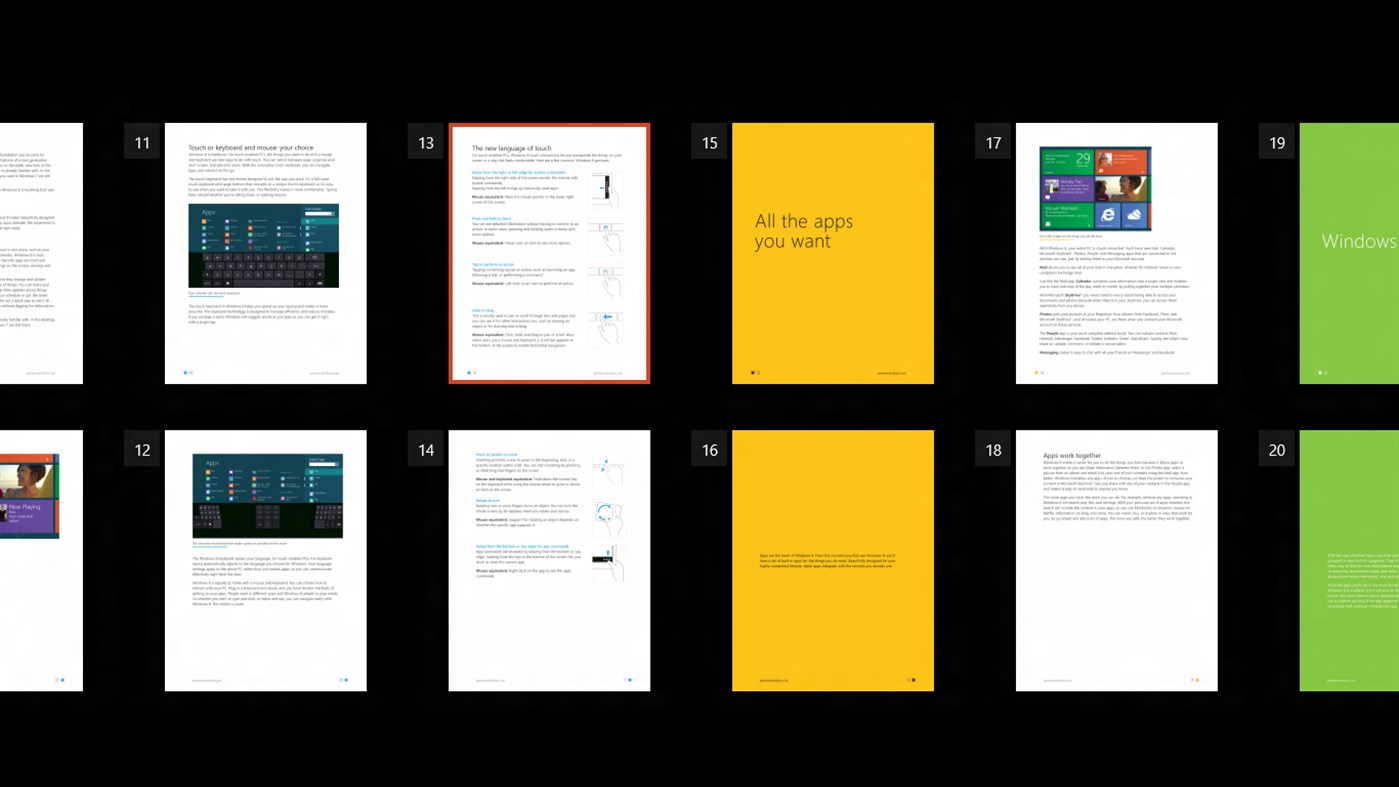This screenshot has height=787, width=1399.
Task: Open the page 17 thumbnail showing the Start screen tiles
Action: 1116,252
